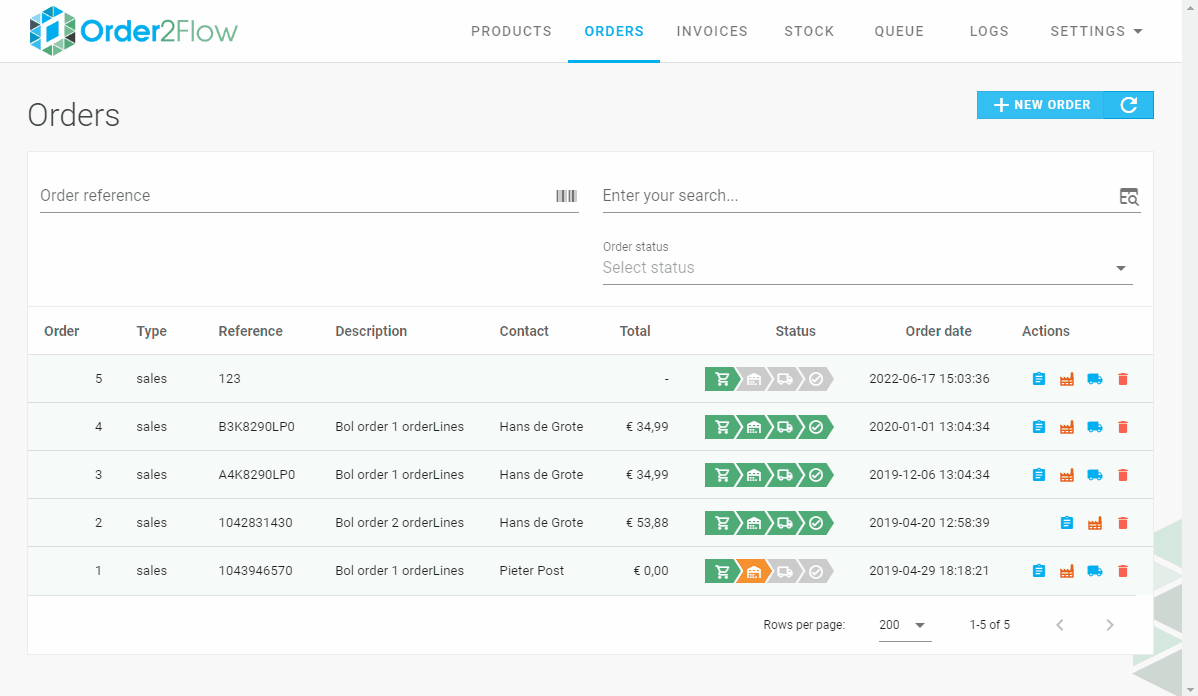The height and width of the screenshot is (696, 1198).
Task: Click blue truck action icon for order 5
Action: [1095, 379]
